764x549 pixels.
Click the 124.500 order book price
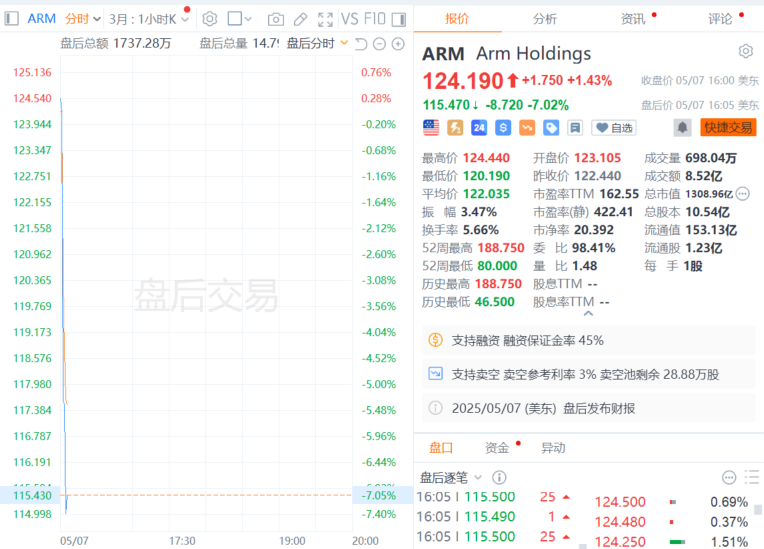point(620,502)
